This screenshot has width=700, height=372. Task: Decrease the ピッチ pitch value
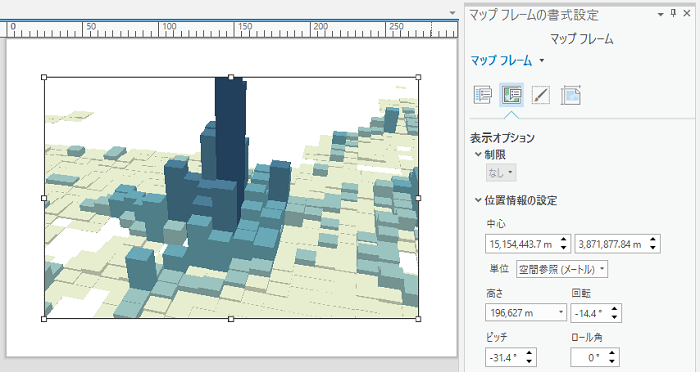coord(529,361)
